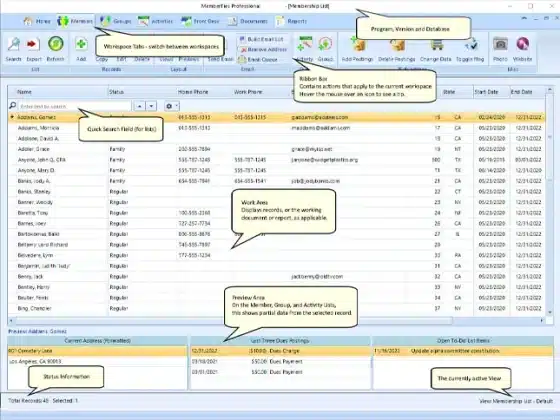Select the Addams, Gomez row
Screen dimensions: 560x420
coord(276,117)
